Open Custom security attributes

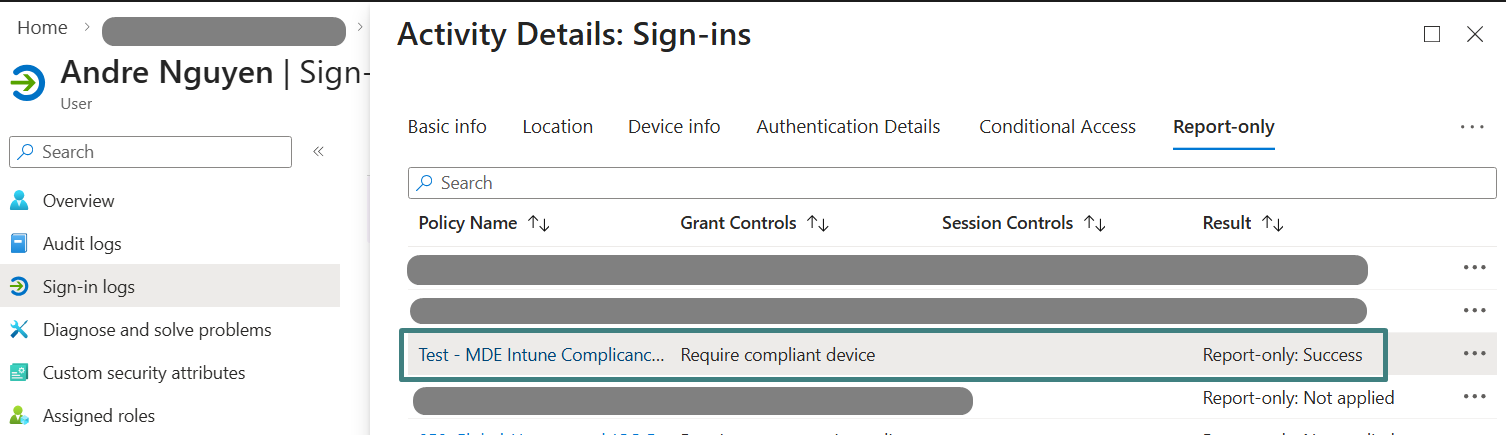(143, 373)
